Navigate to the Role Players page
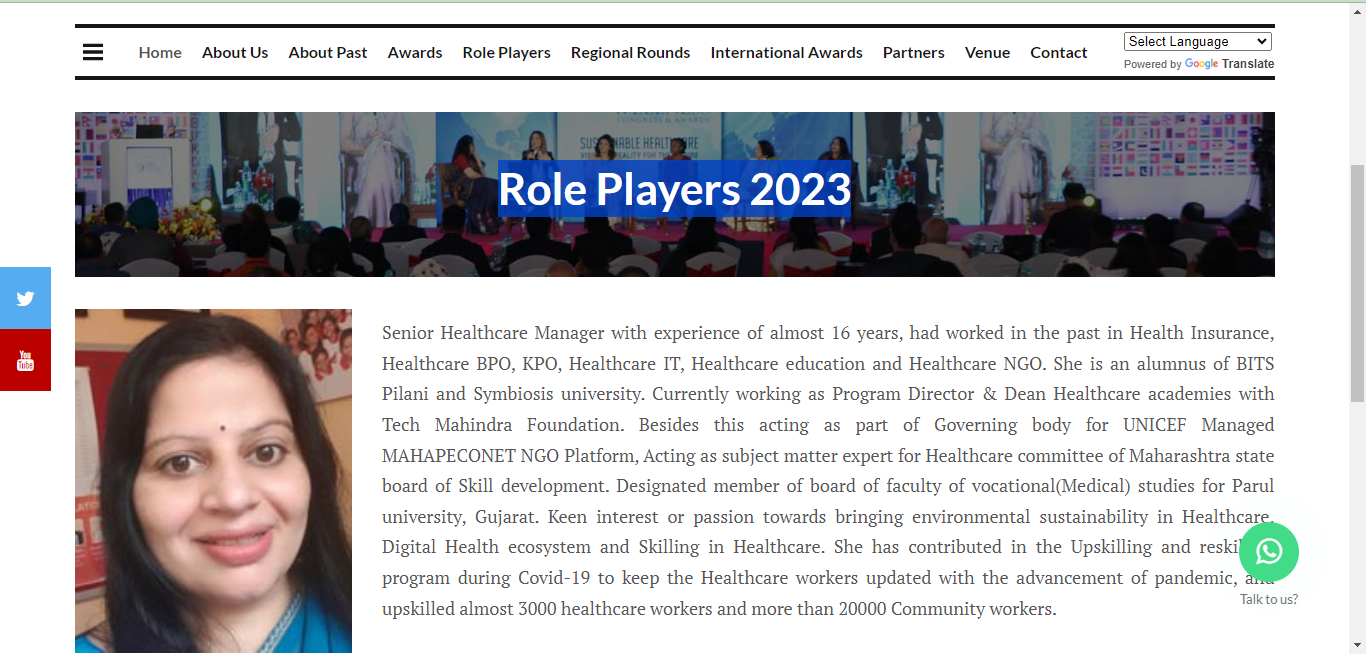The image size is (1366, 654). 506,52
